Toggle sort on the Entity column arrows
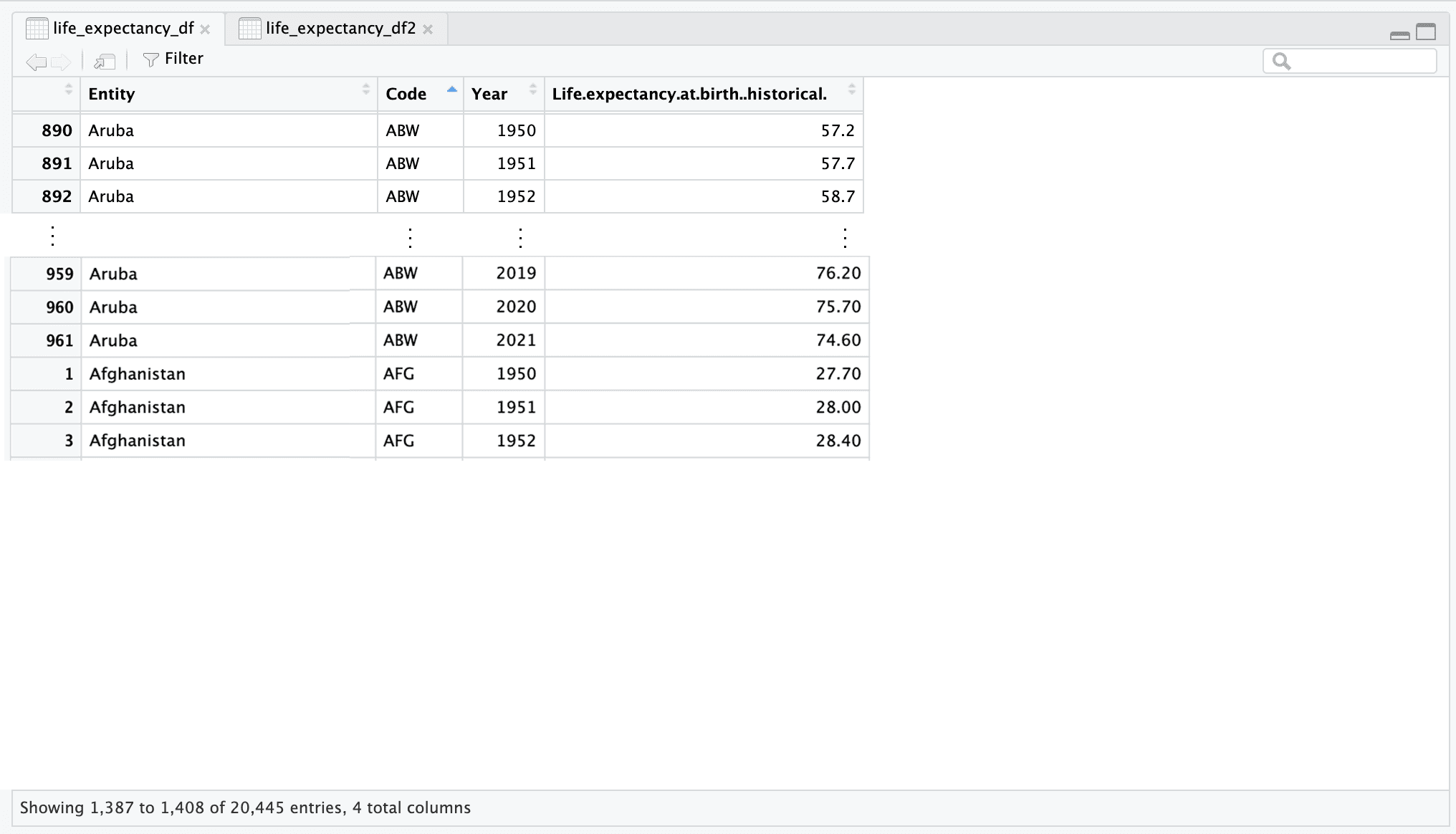Viewport: 1456px width, 834px height. click(x=366, y=90)
